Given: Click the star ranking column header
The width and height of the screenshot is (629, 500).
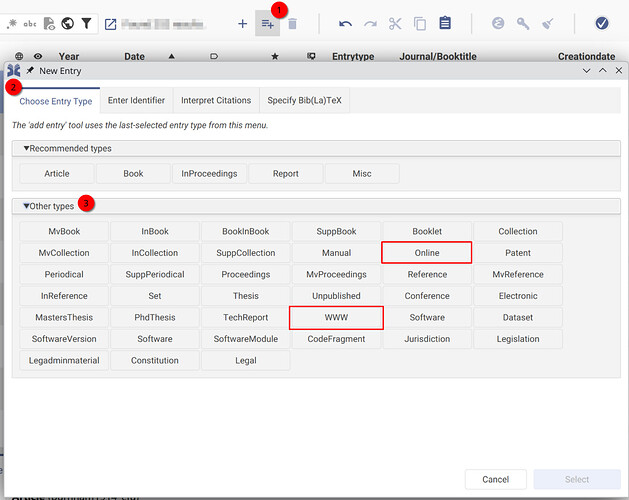Looking at the screenshot, I should (x=275, y=56).
